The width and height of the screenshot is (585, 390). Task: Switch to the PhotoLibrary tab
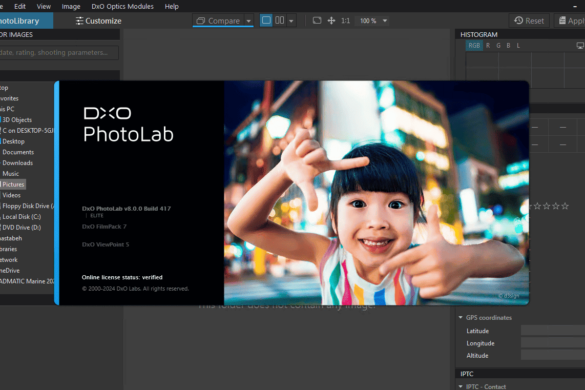(x=26, y=21)
